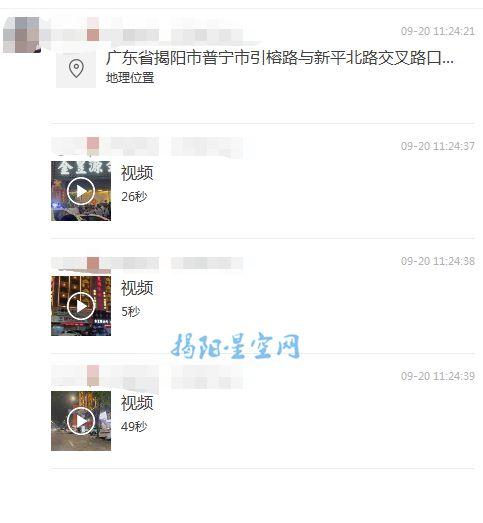The image size is (483, 523).
Task: Open the shared location address text
Action: tap(280, 58)
